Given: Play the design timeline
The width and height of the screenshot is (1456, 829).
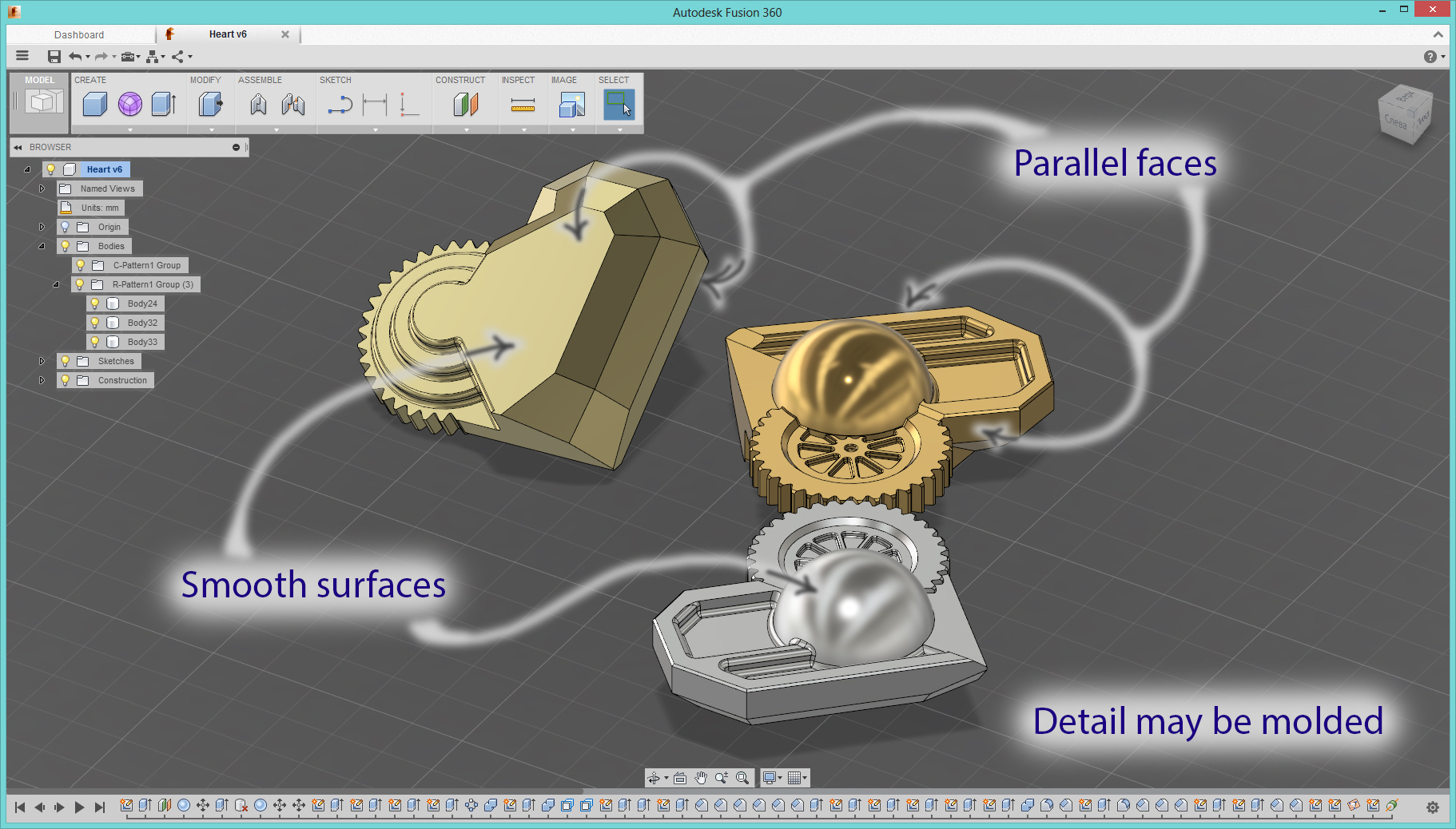Looking at the screenshot, I should click(x=79, y=807).
